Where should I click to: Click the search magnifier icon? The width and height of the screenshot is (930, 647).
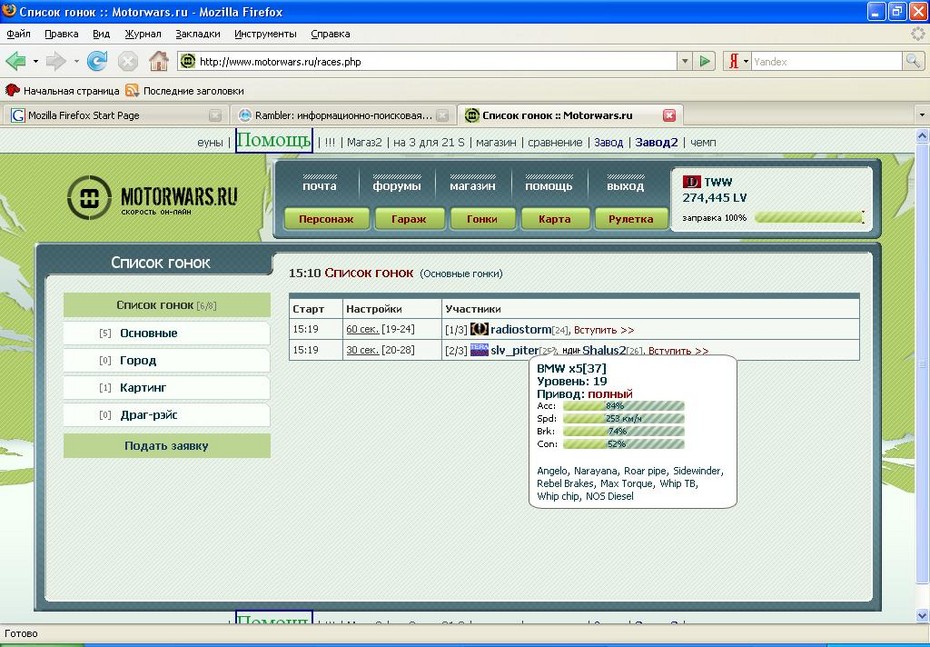tap(913, 61)
